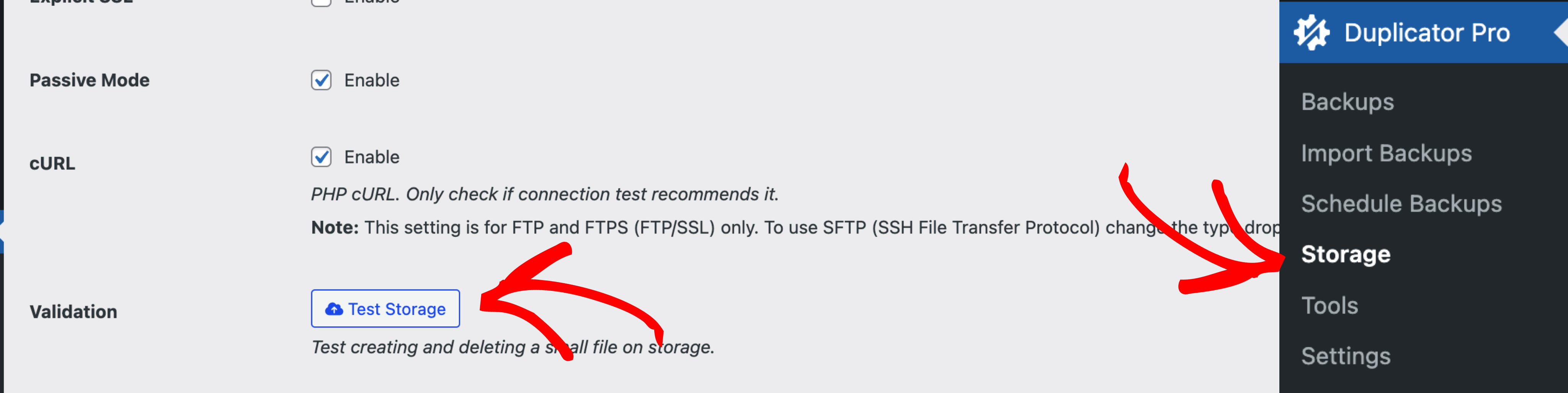Screen dimensions: 1568x393
Task: Click the white menu pointer arrow beside Duplicator Pro
Action: coord(1561,32)
